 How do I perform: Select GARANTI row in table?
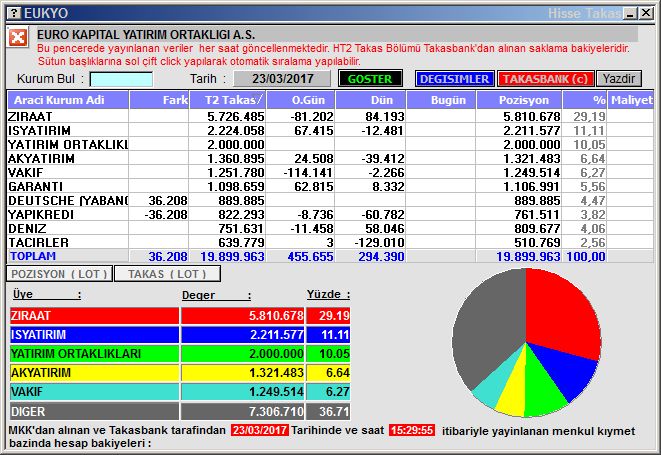330,186
